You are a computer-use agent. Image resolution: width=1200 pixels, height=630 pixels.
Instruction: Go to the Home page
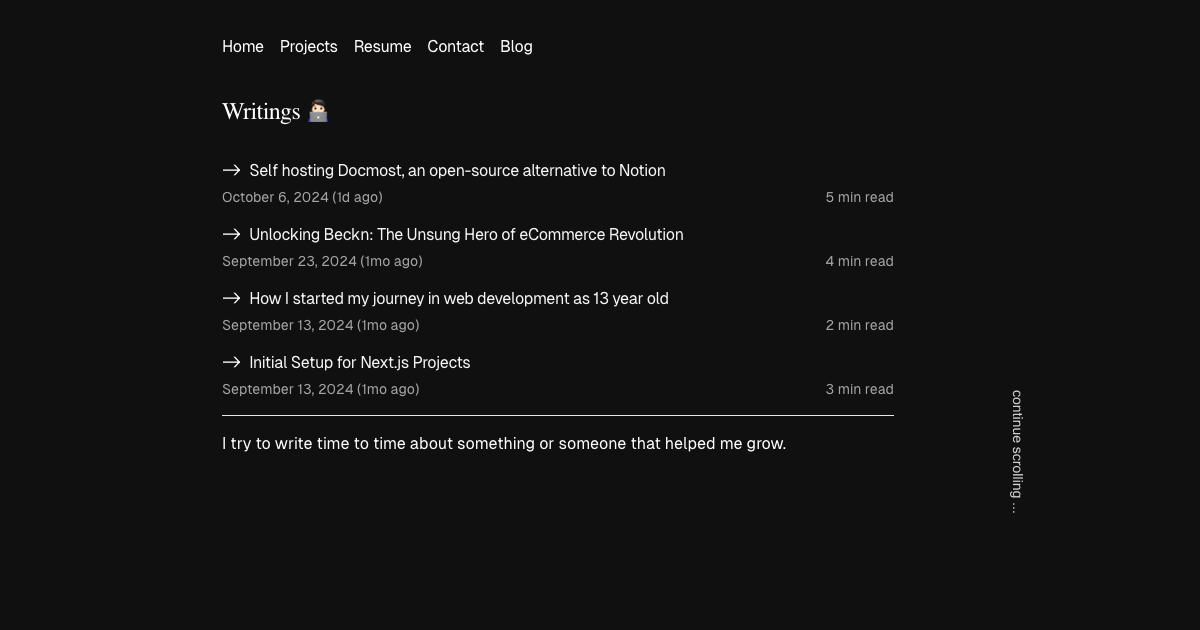[x=243, y=47]
